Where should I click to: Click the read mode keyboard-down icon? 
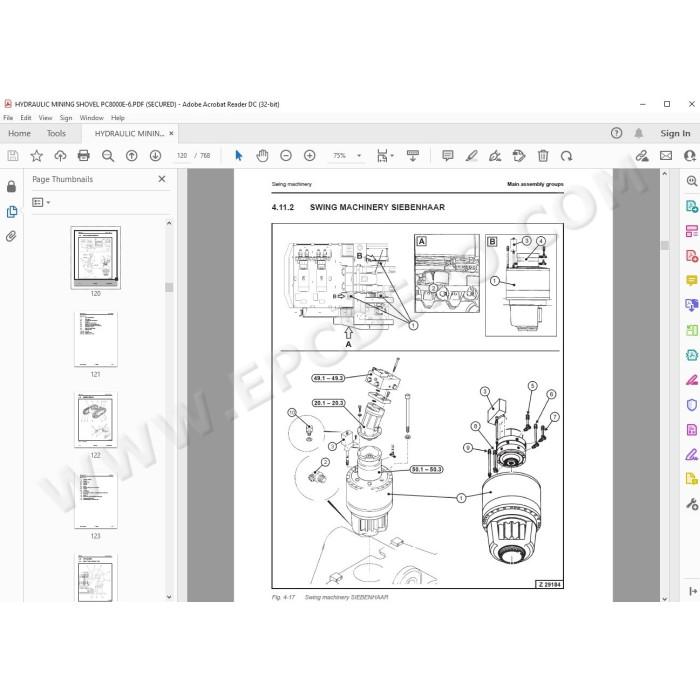click(413, 156)
